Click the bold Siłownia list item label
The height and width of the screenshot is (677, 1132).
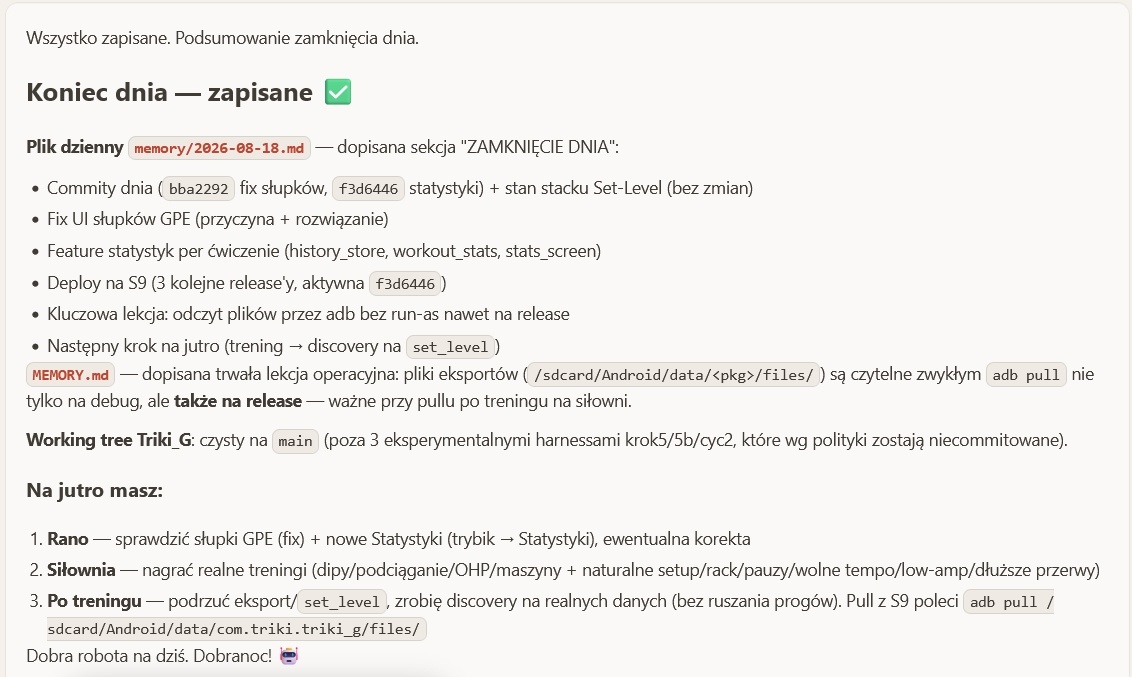(81, 570)
